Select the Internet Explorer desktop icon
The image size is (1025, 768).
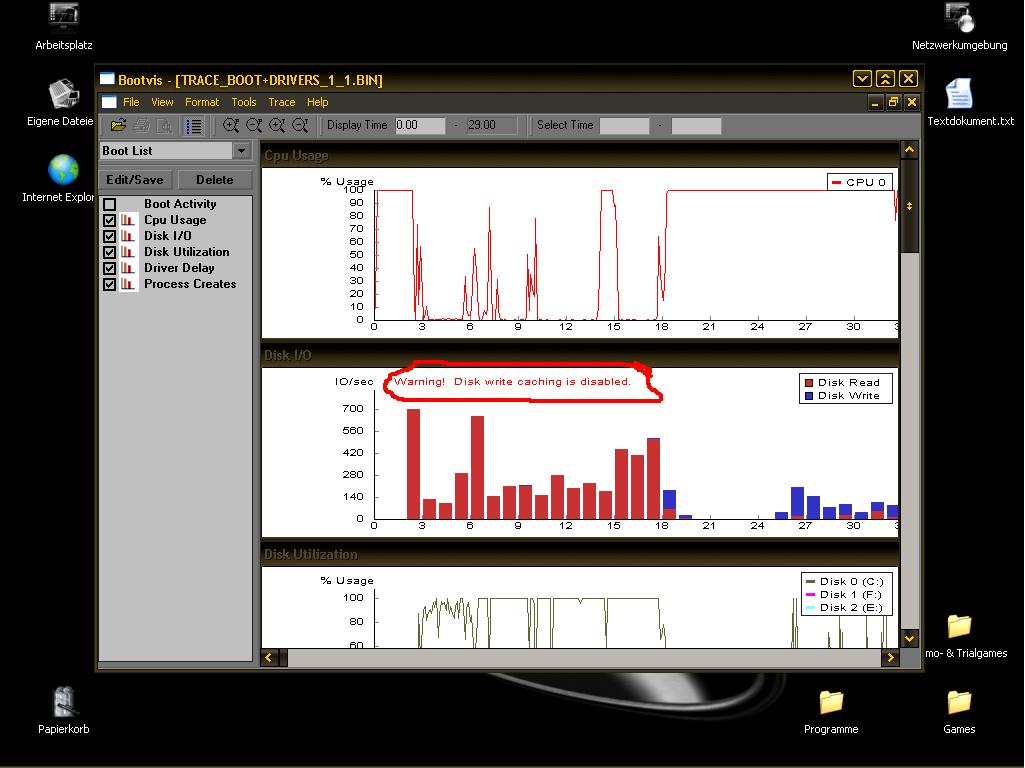point(63,171)
